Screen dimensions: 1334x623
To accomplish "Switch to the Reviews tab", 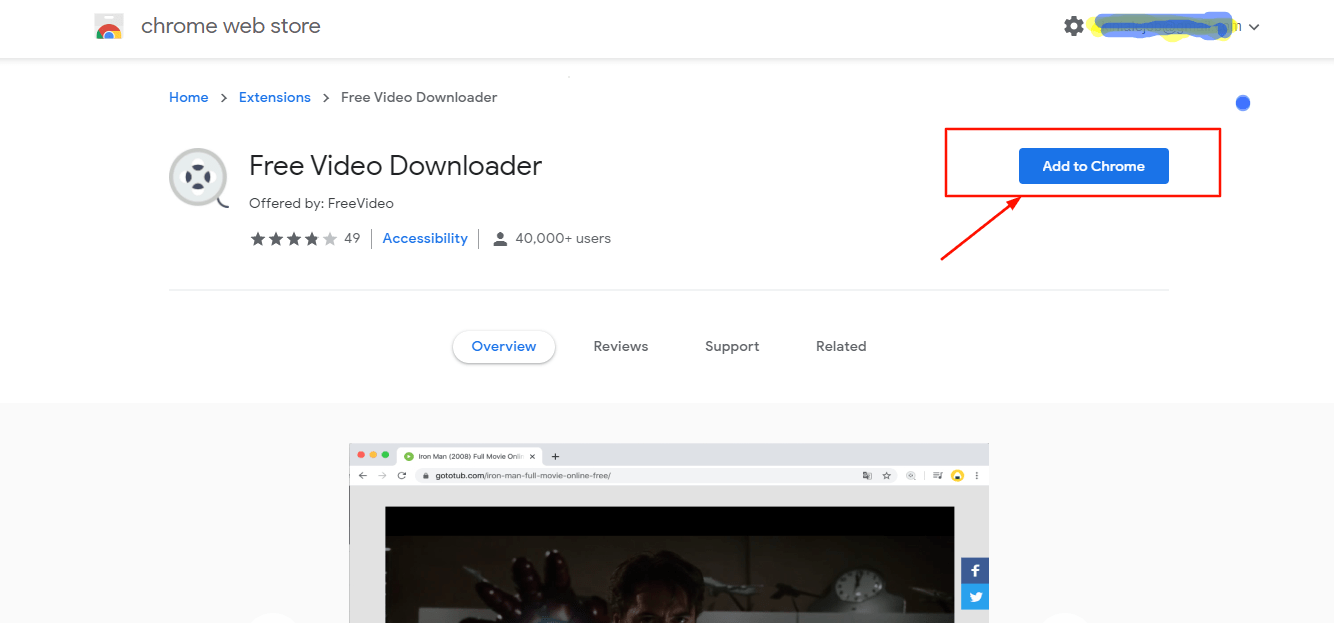I will pos(620,346).
